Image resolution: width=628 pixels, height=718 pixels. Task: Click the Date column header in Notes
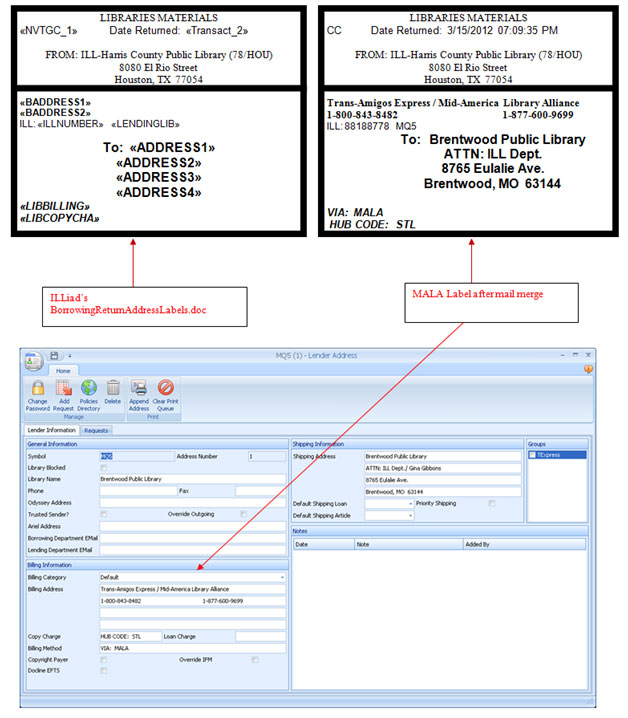[x=324, y=544]
